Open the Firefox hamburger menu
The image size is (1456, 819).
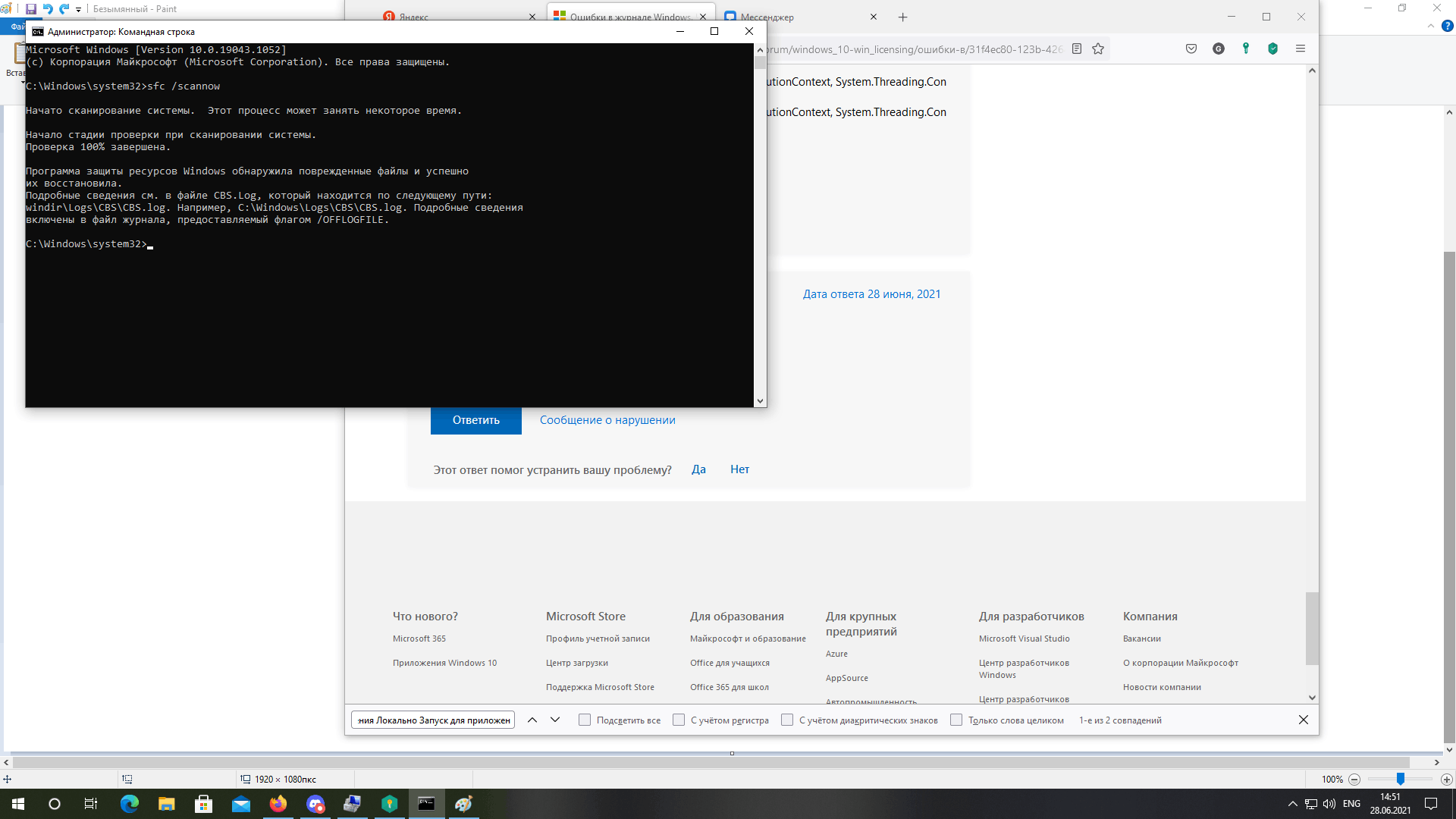pos(1301,49)
